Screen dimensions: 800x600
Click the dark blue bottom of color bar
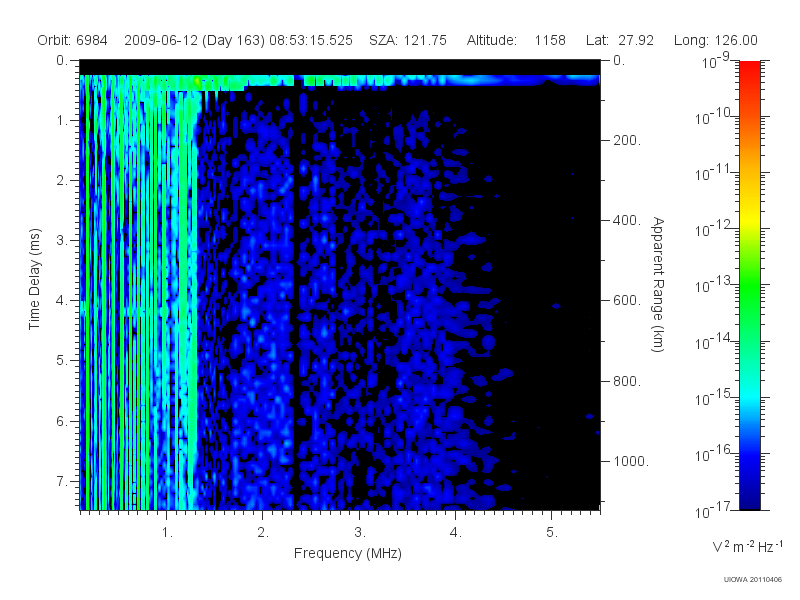pyautogui.click(x=750, y=497)
